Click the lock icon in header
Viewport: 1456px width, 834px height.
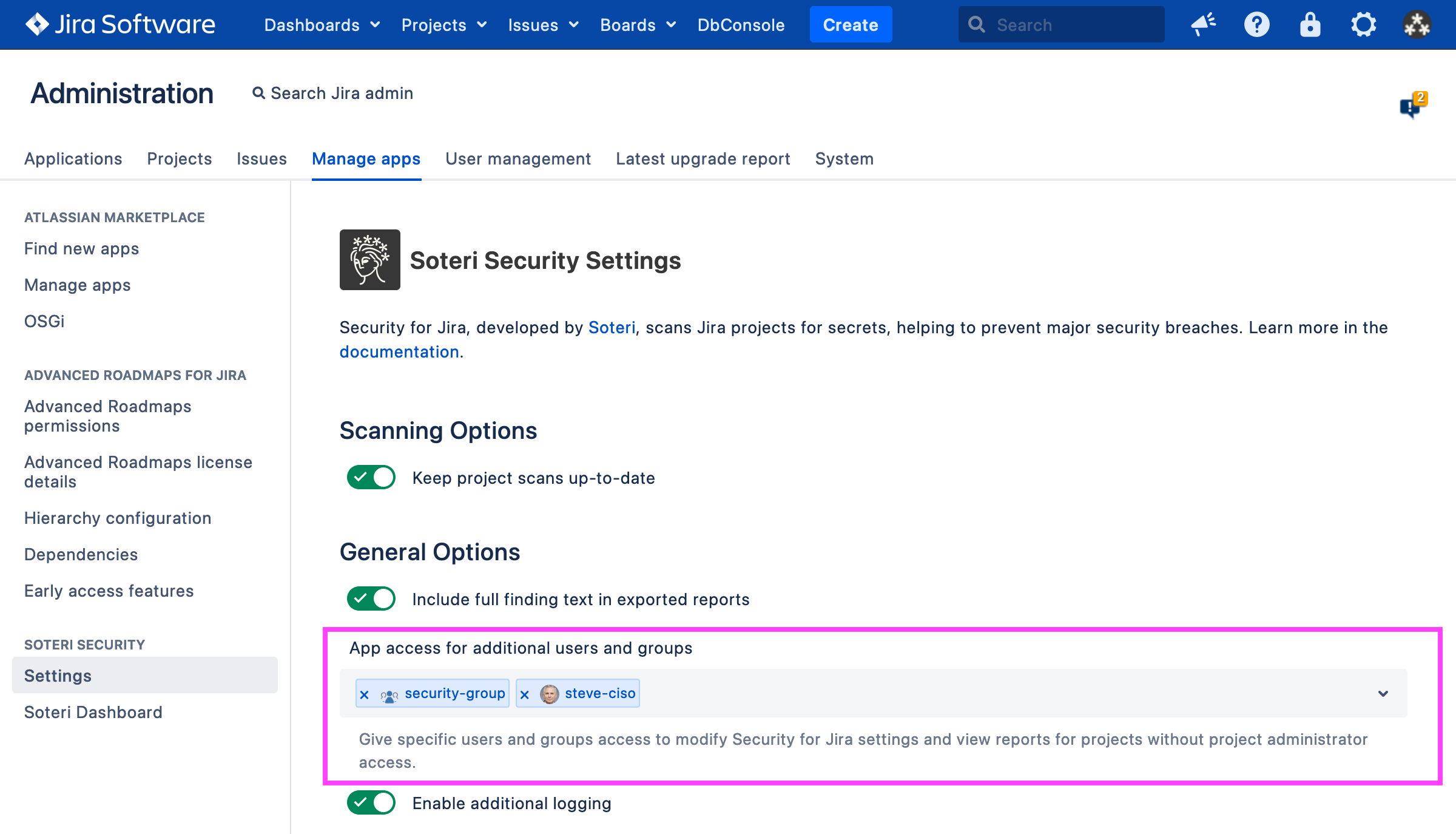click(x=1310, y=25)
